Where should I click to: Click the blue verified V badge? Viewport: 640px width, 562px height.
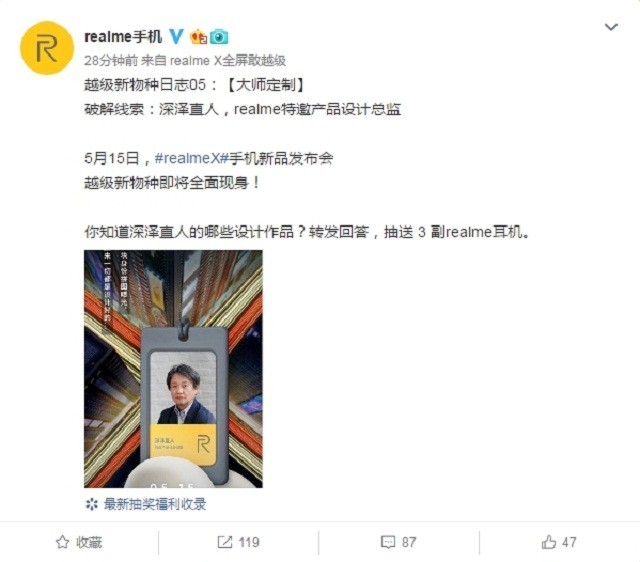click(x=176, y=37)
